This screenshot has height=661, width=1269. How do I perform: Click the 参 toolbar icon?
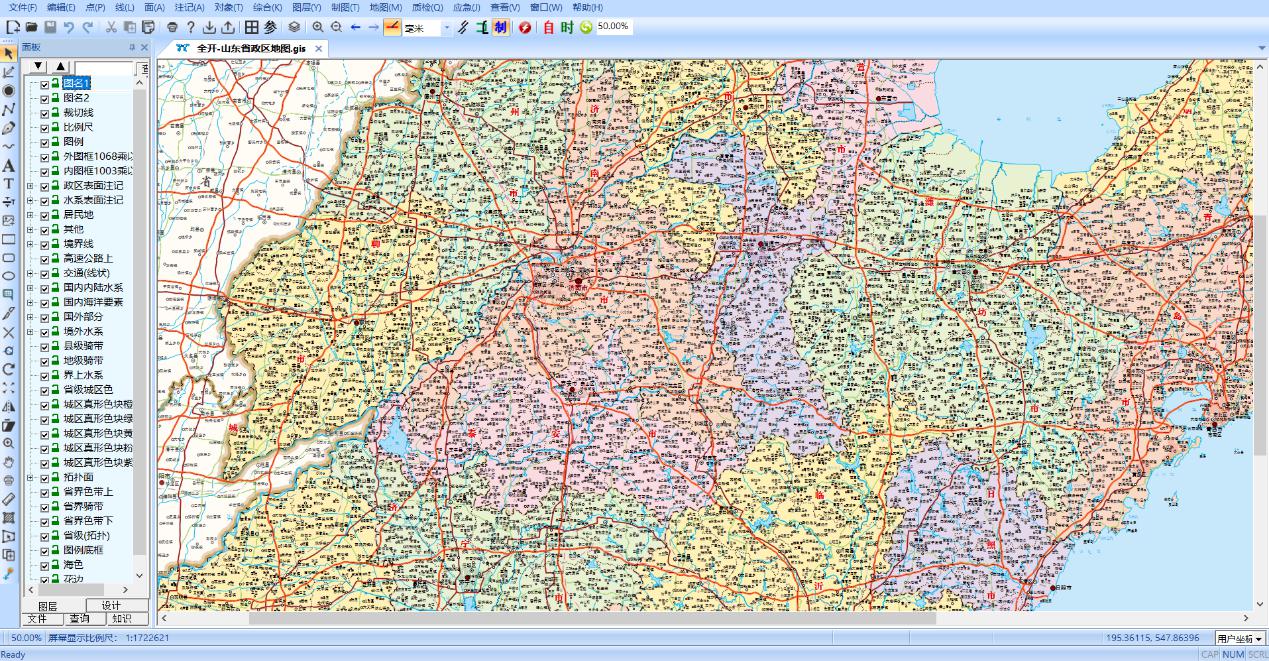(x=270, y=28)
